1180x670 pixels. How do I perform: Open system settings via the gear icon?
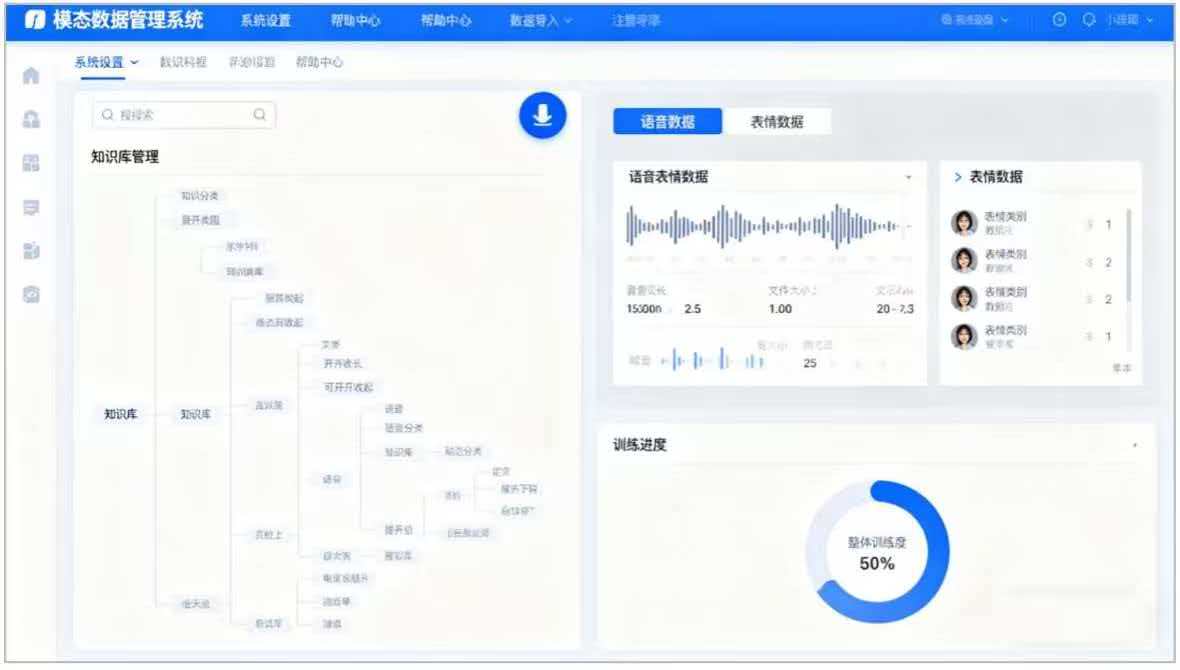[x=1058, y=19]
